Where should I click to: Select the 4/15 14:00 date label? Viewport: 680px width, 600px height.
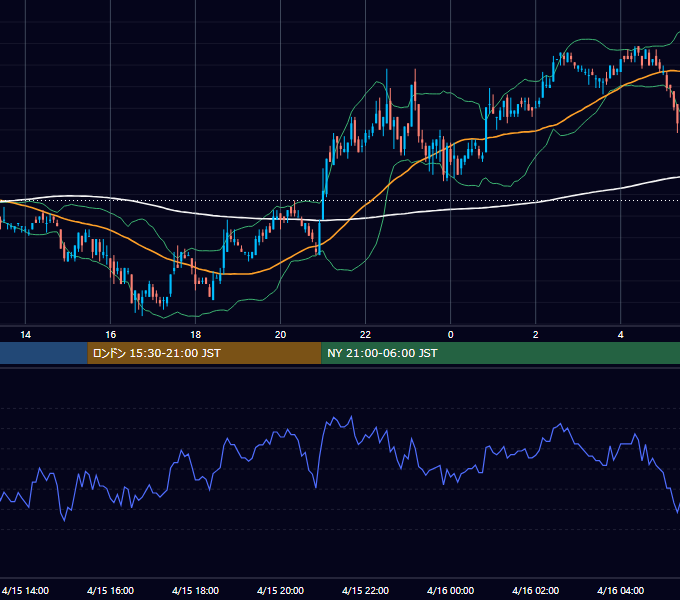click(26, 590)
